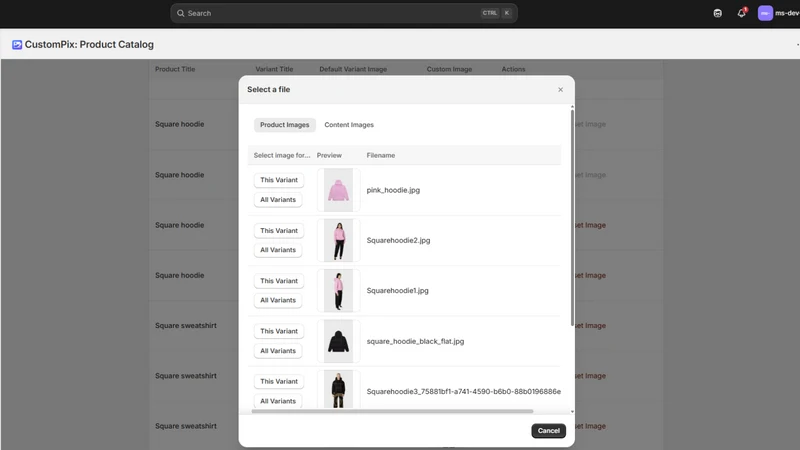Choose This Variant for pink_hoodie.jpg

tap(279, 180)
